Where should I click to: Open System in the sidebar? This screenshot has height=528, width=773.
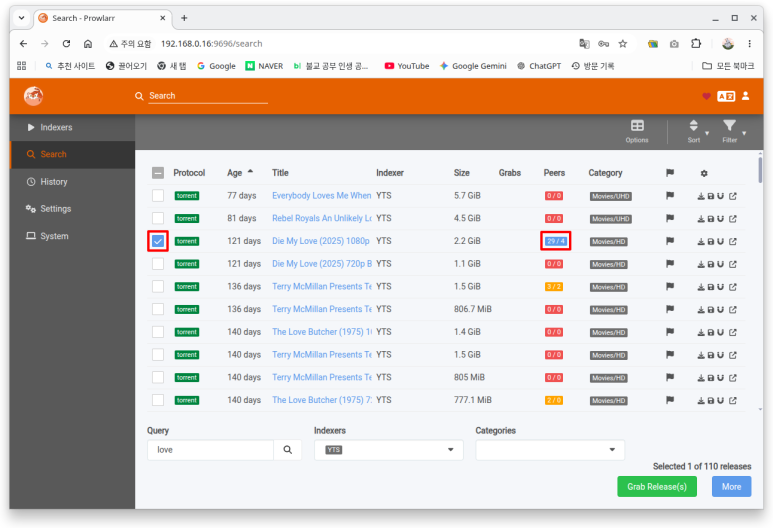click(72, 236)
